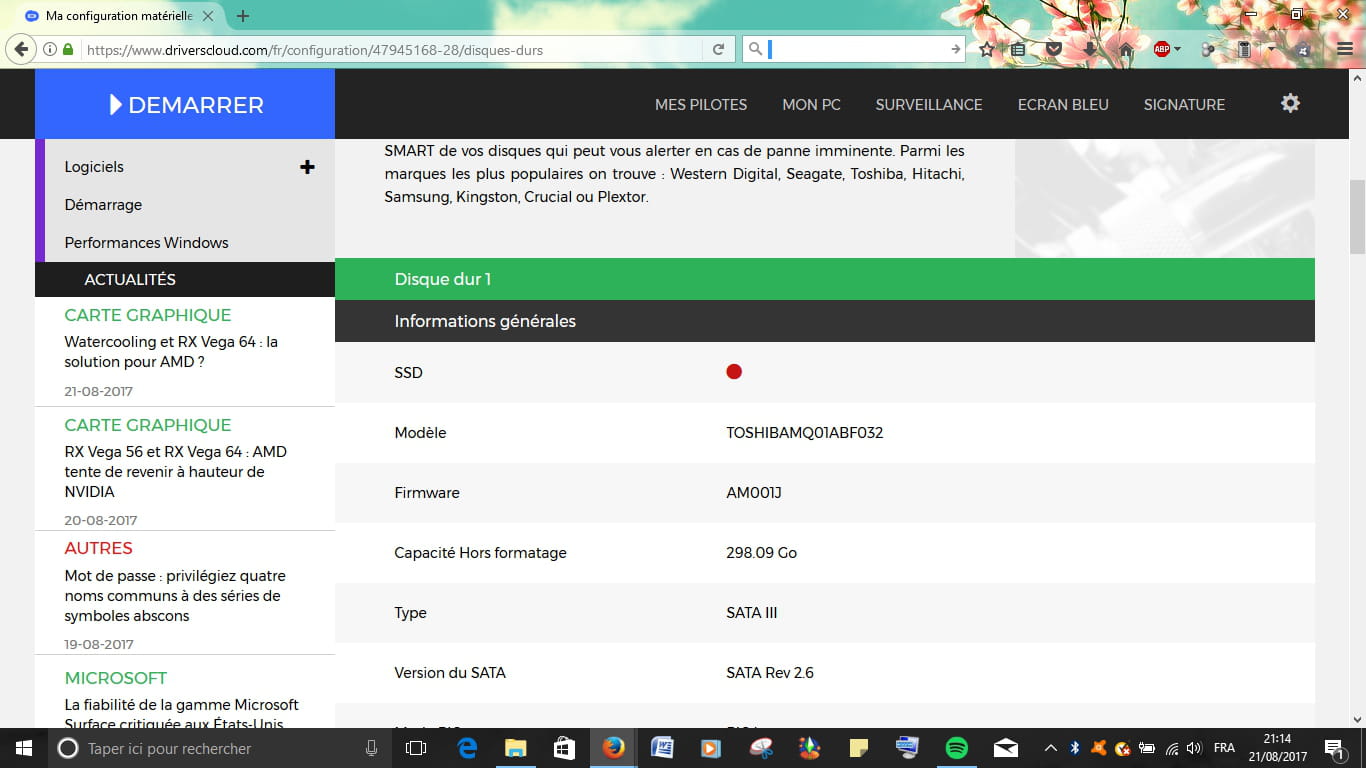Open Démarrage in sidebar

click(x=103, y=205)
